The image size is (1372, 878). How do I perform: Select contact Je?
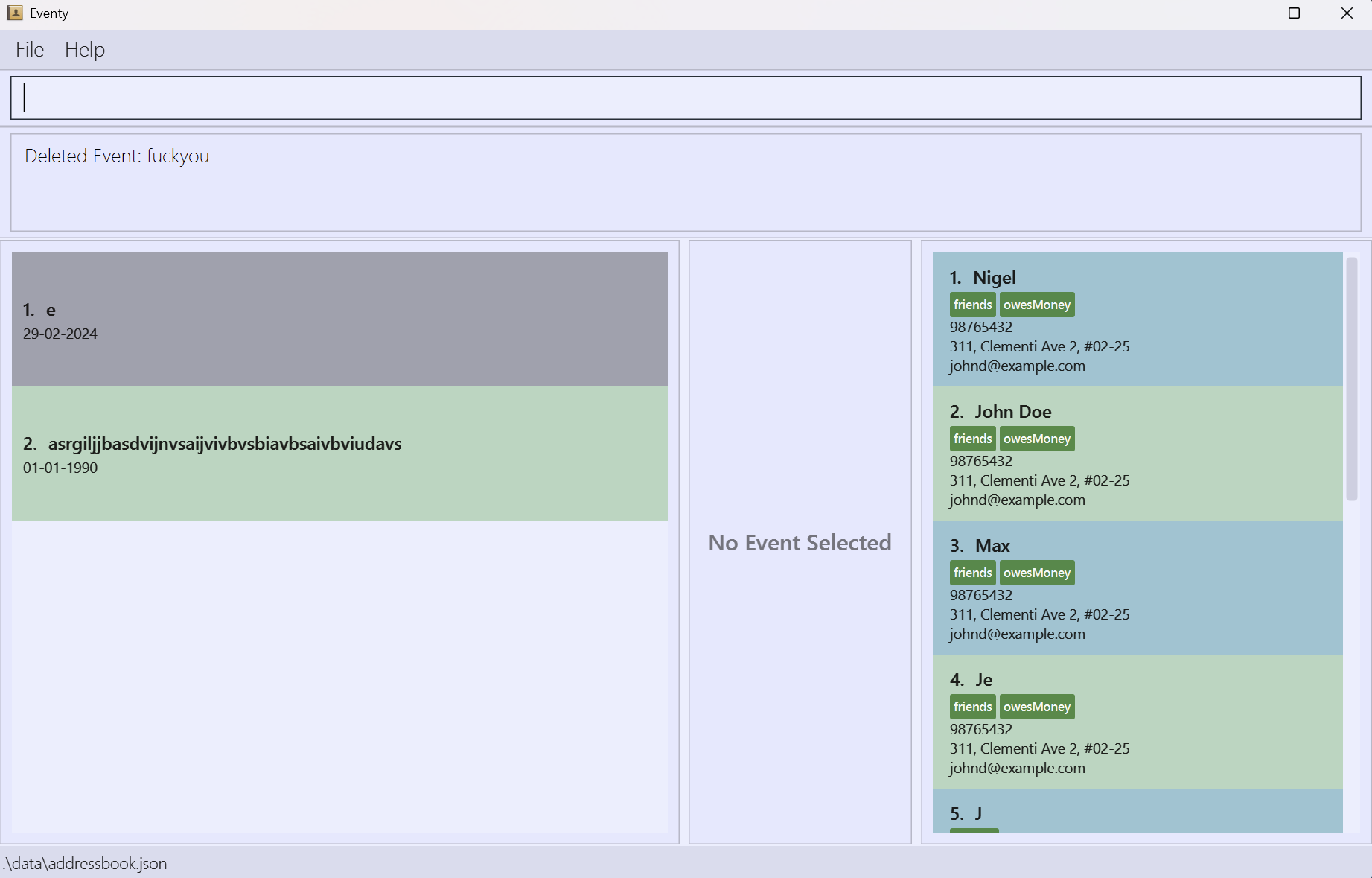tap(1138, 722)
